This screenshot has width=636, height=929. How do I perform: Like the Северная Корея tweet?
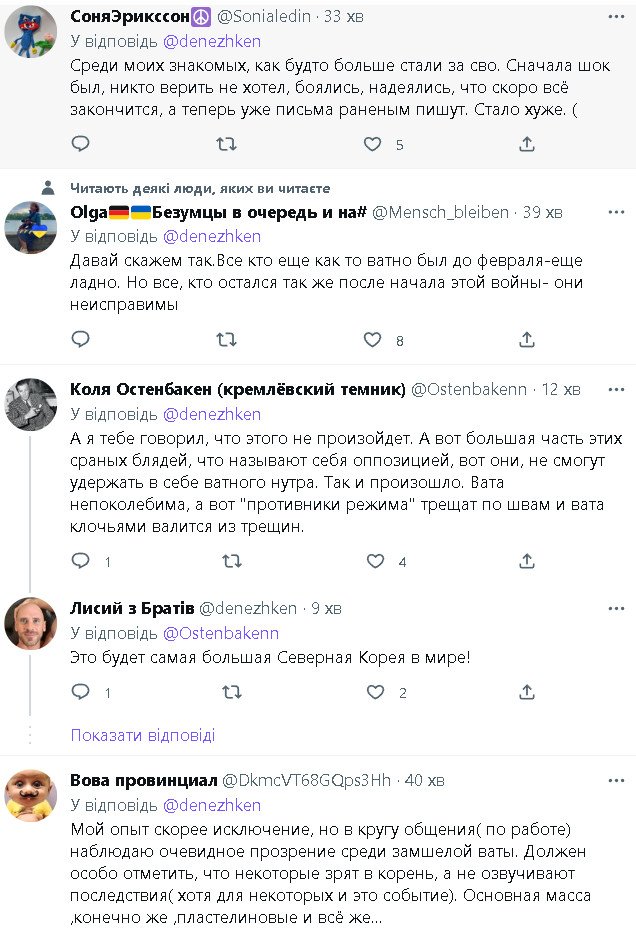tap(375, 692)
